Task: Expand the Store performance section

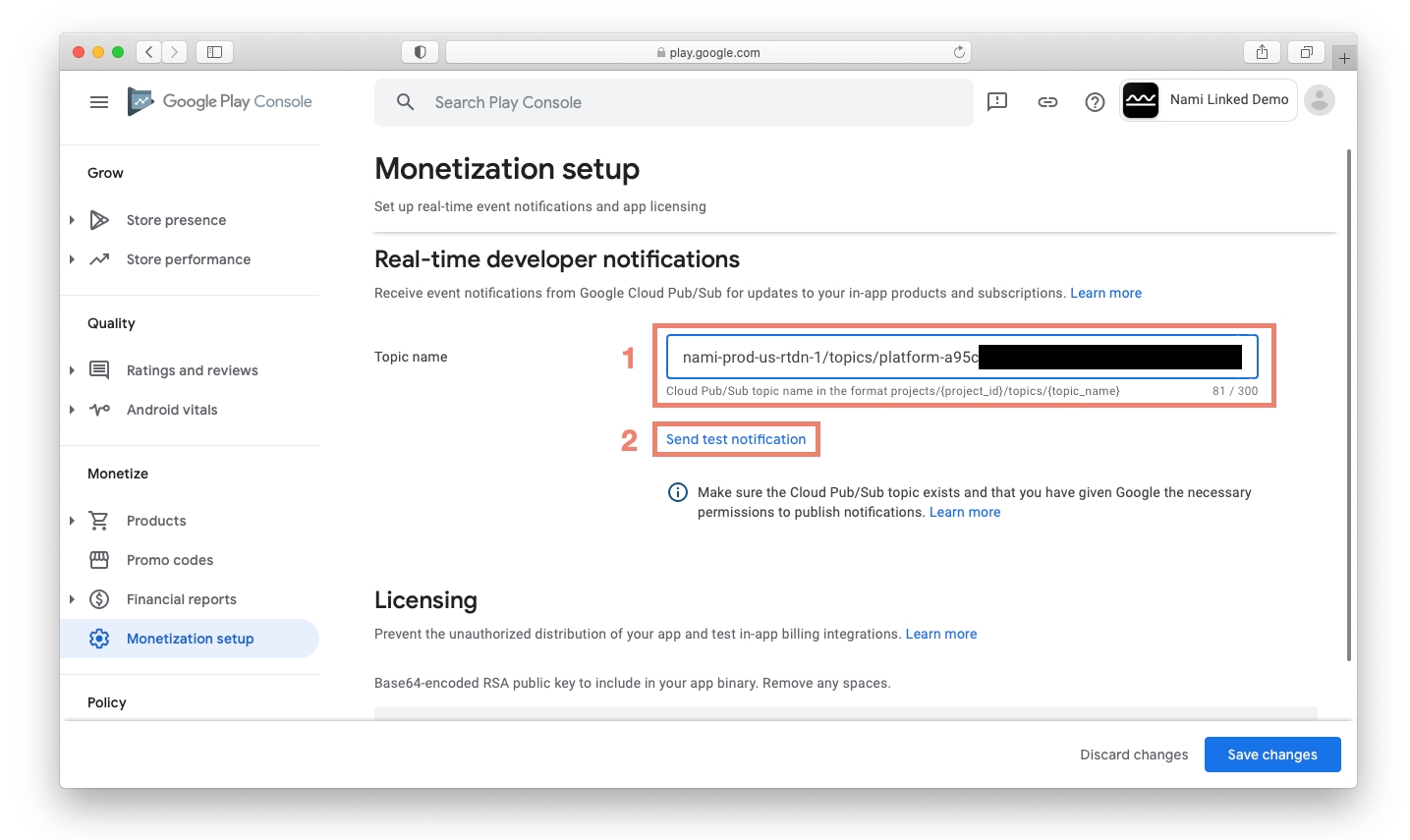Action: tap(72, 259)
